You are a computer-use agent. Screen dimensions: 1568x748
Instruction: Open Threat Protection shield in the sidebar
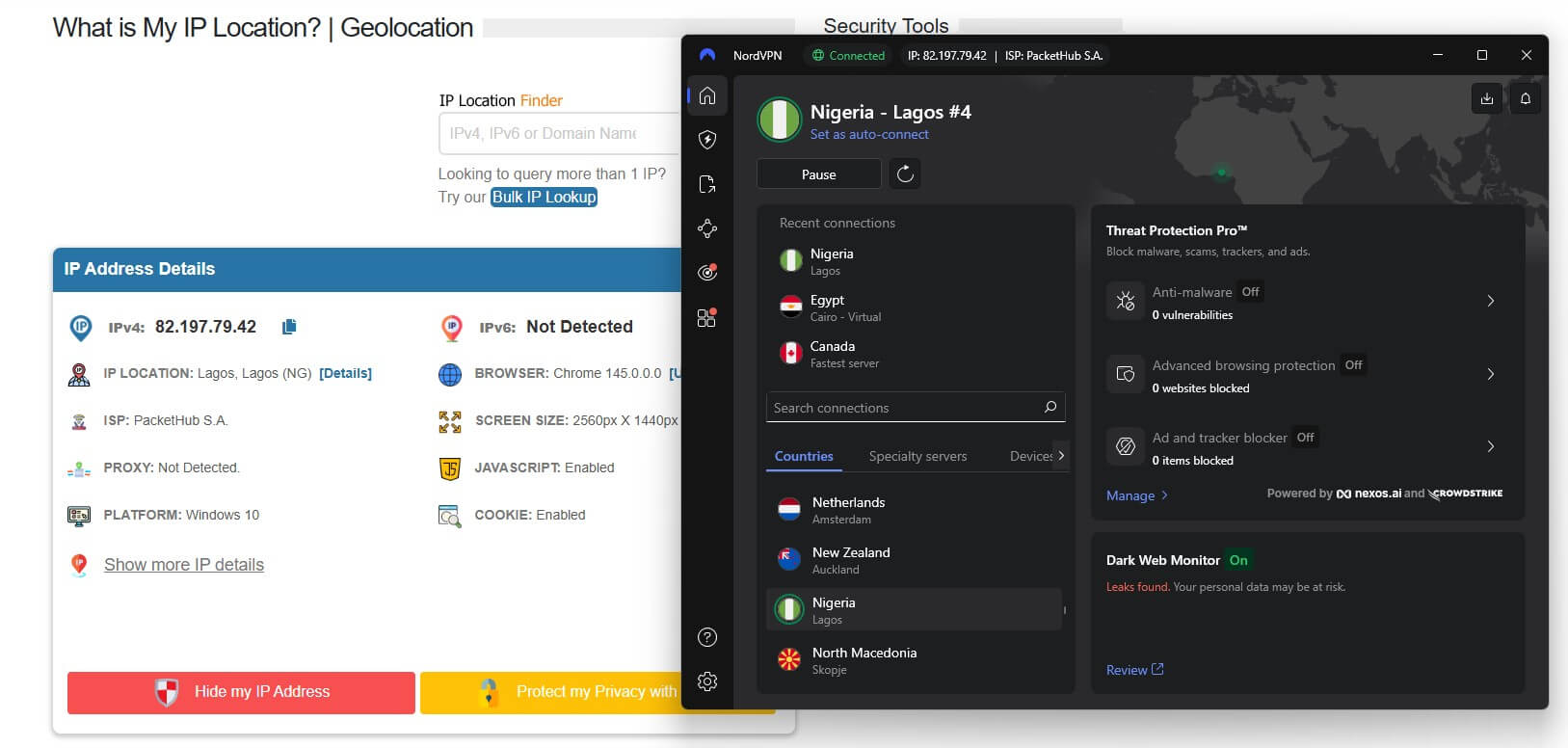pyautogui.click(x=707, y=140)
